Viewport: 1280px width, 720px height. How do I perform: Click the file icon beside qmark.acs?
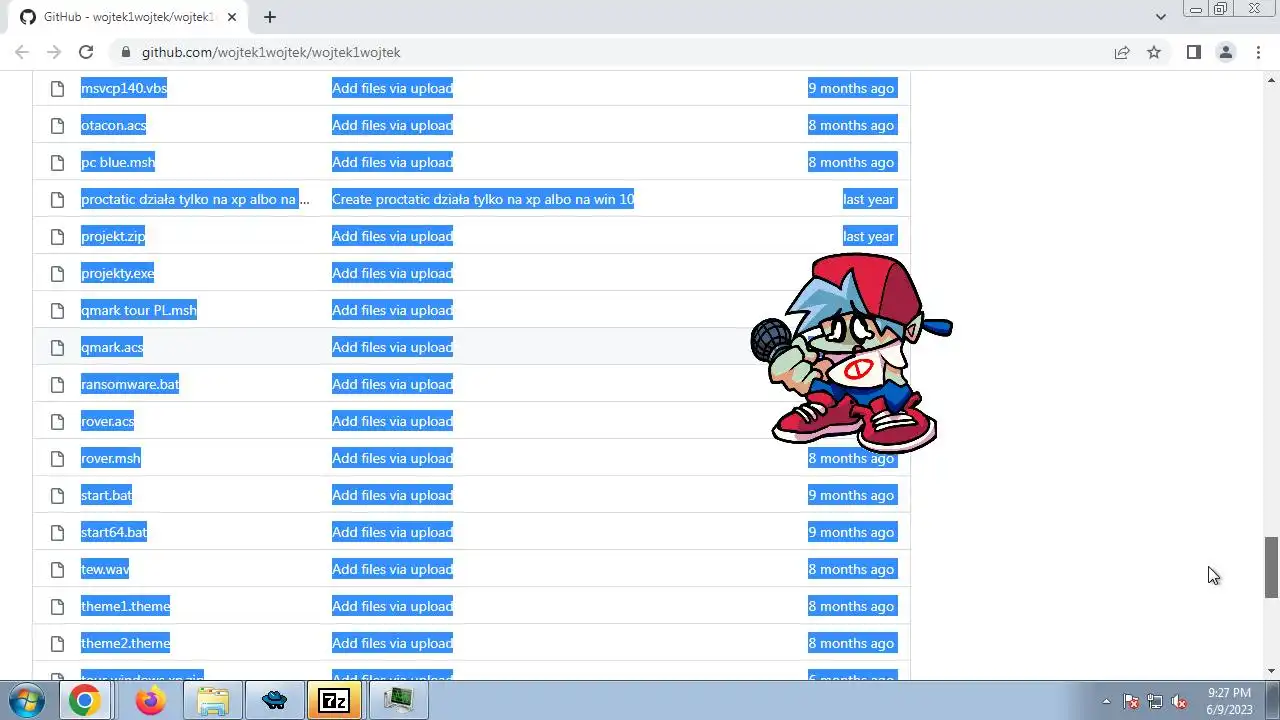(x=58, y=347)
